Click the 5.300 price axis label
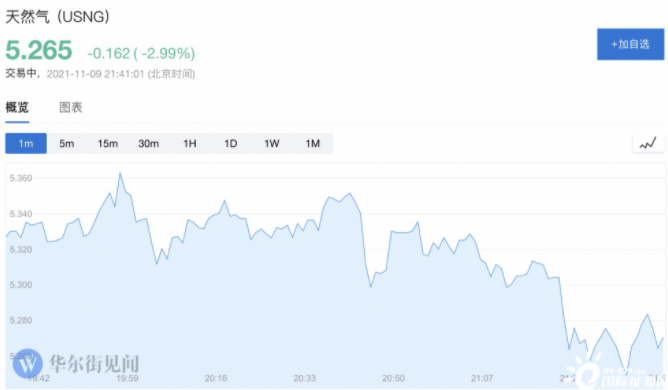The height and width of the screenshot is (390, 668). (x=21, y=285)
